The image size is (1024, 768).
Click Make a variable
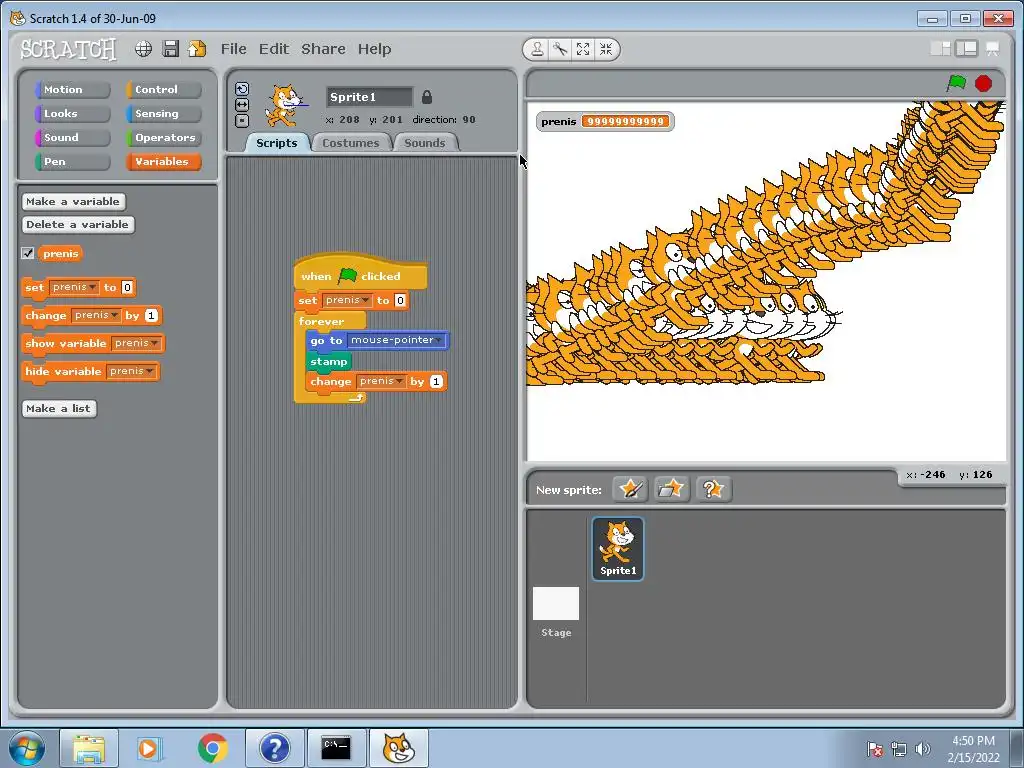pyautogui.click(x=73, y=202)
